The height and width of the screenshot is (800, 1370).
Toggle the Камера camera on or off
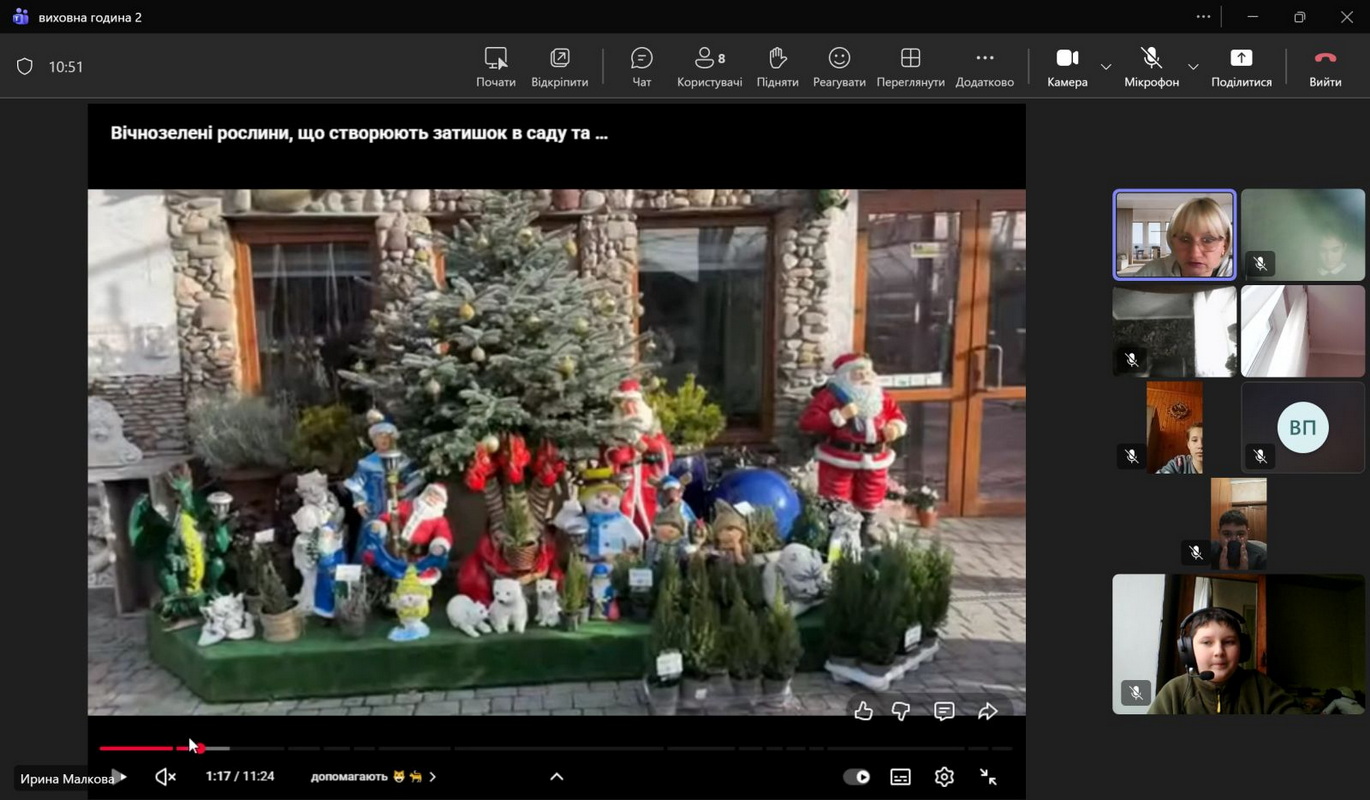(1067, 66)
